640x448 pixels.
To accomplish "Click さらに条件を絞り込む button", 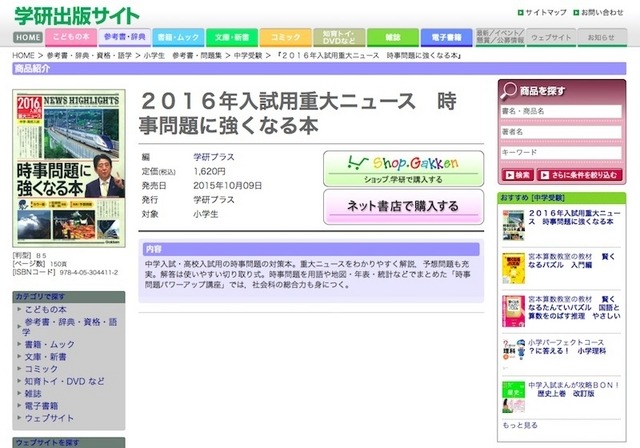I will pos(580,175).
